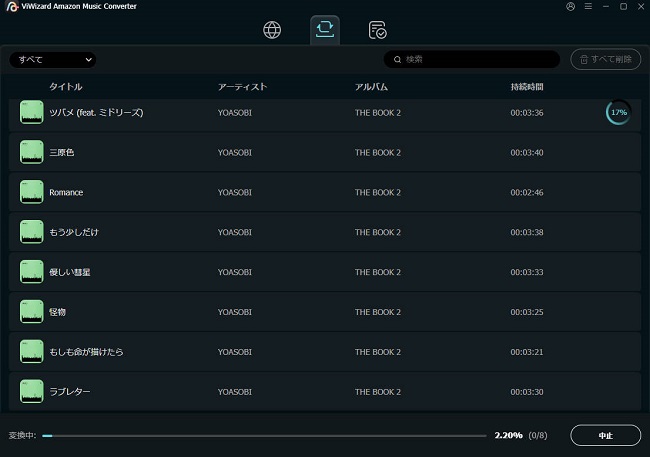Click the アルバム column header
This screenshot has width=650, height=457.
click(371, 87)
